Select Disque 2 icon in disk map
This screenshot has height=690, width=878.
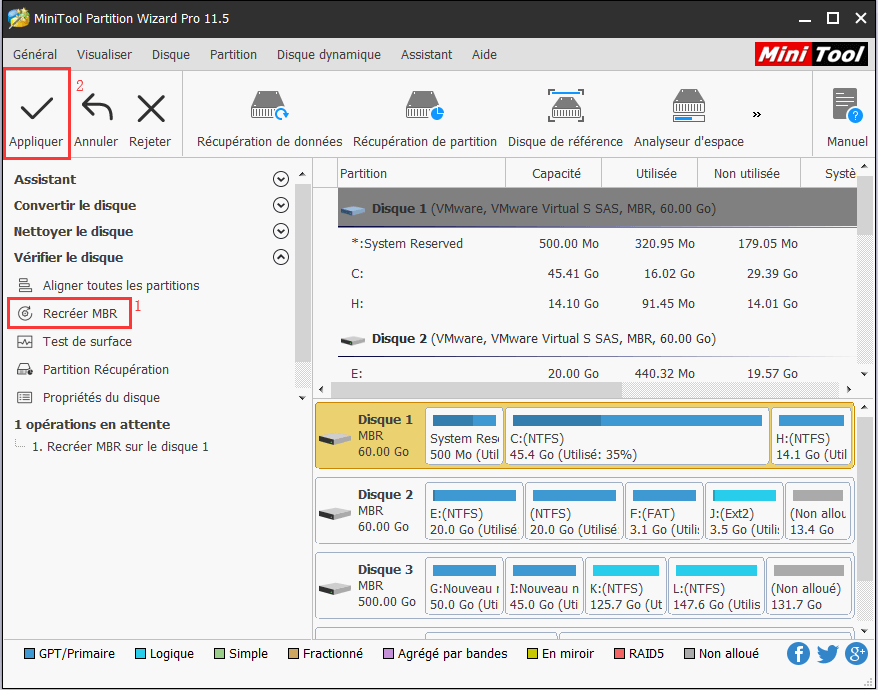335,513
